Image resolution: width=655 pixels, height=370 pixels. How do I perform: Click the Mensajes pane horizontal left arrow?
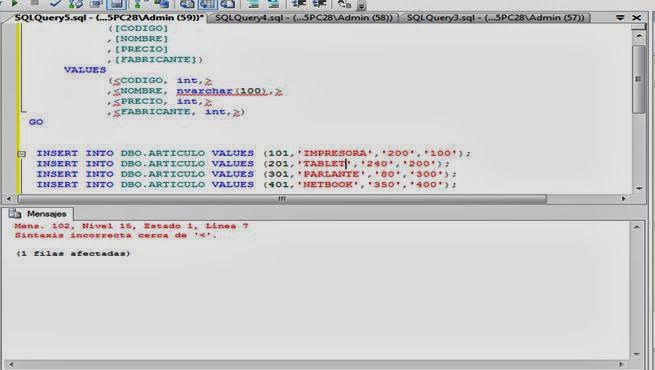tap(11, 365)
